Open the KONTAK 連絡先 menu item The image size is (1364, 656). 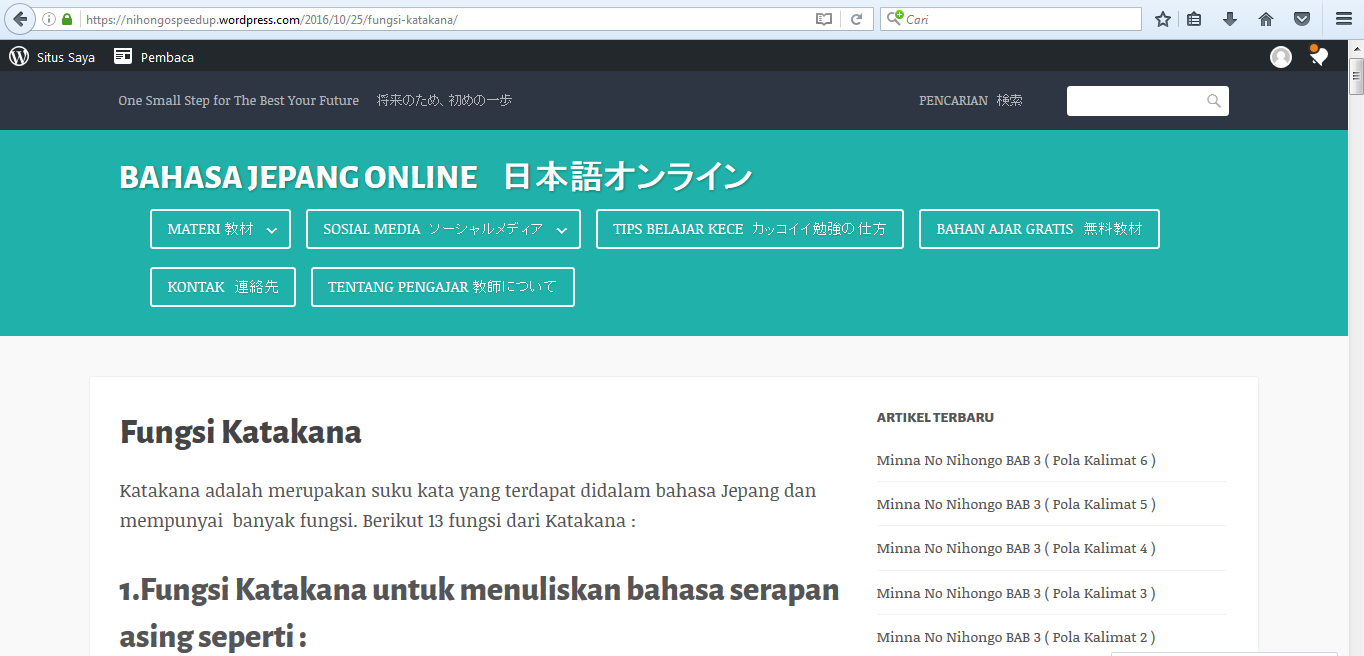click(x=223, y=287)
